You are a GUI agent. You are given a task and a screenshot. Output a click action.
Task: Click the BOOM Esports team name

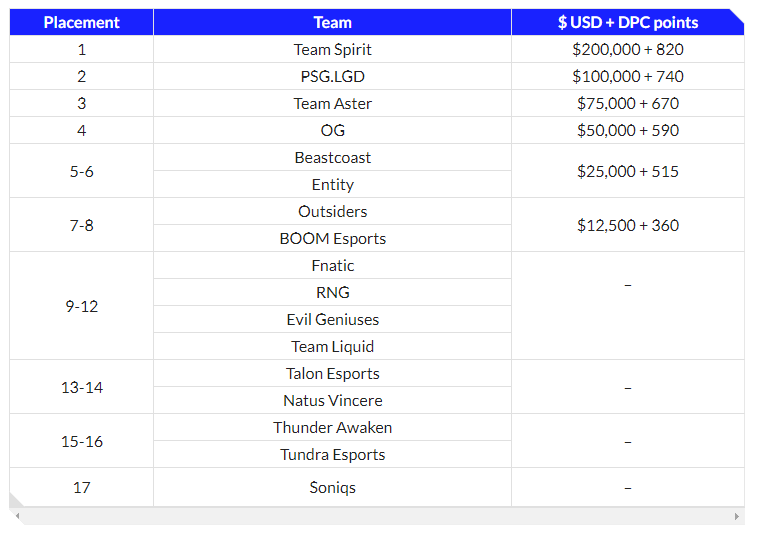(x=332, y=238)
